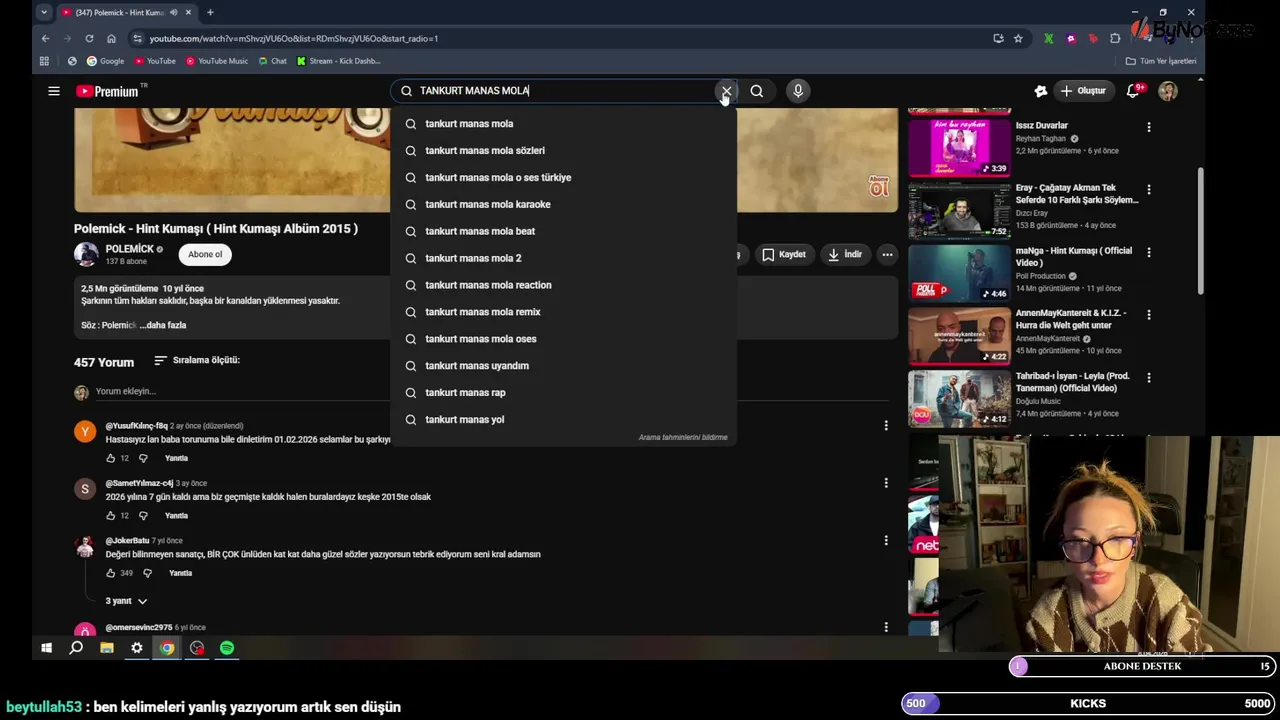Screen dimensions: 1280x720
Task: Mute the Polemick tab audio icon
Action: tap(174, 13)
